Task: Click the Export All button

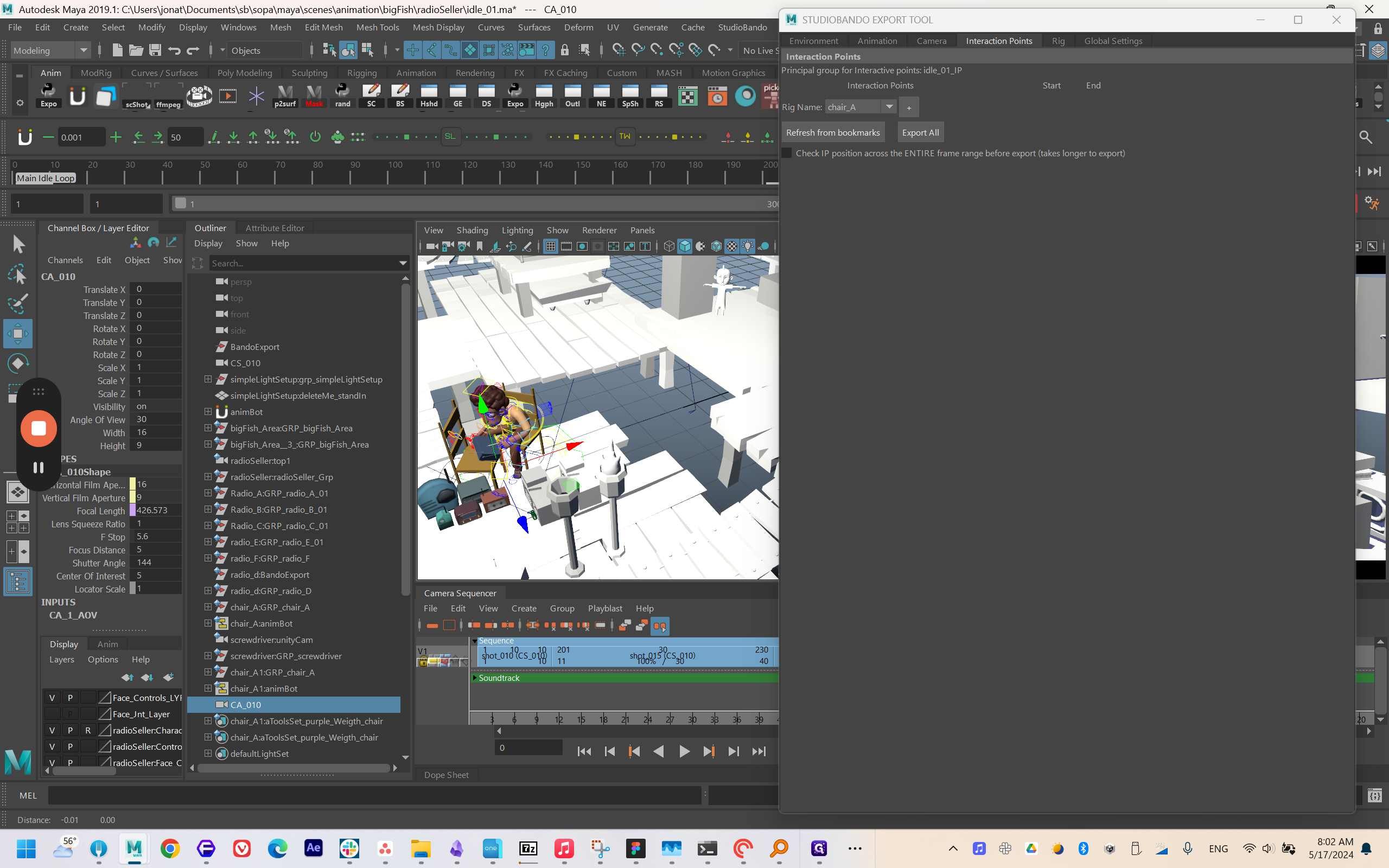Action: tap(920, 132)
